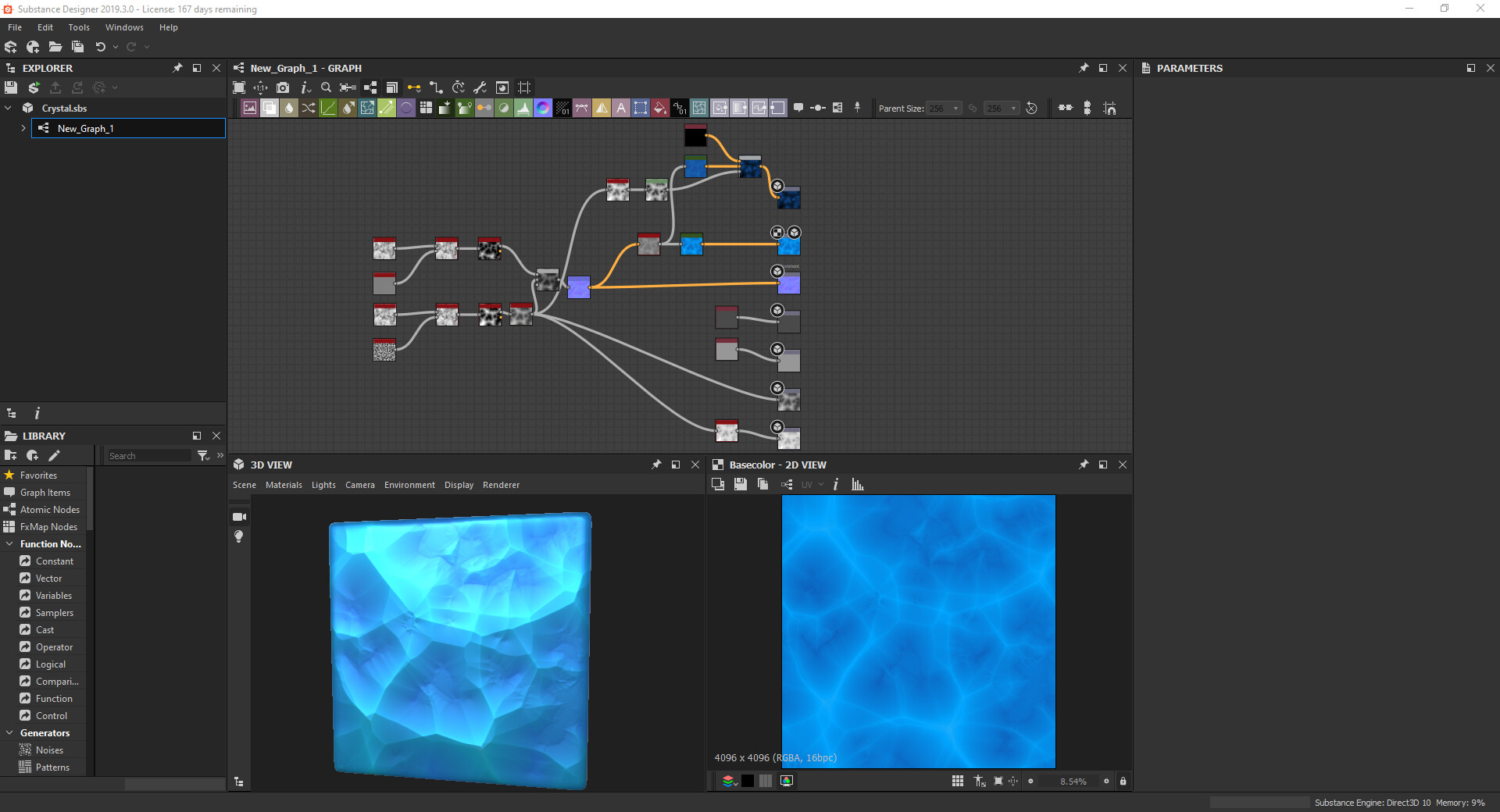1500x812 pixels.
Task: Open the Tools menu
Action: 79,27
